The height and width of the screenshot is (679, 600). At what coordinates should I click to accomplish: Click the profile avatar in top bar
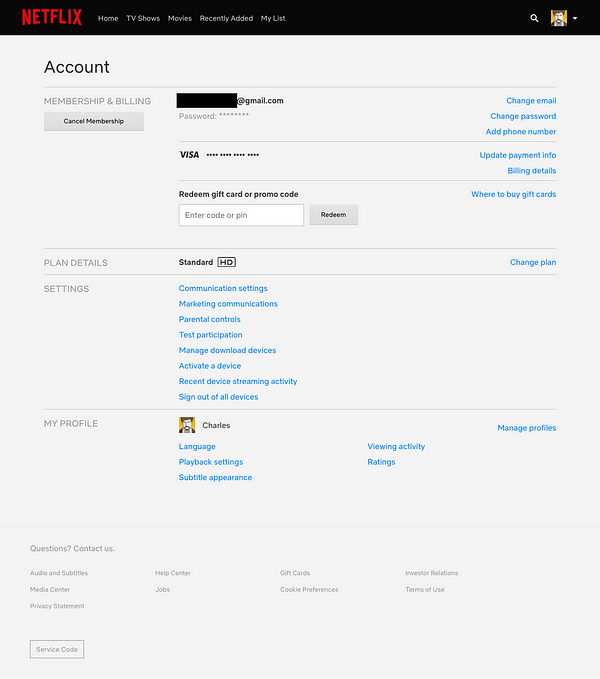[x=559, y=18]
